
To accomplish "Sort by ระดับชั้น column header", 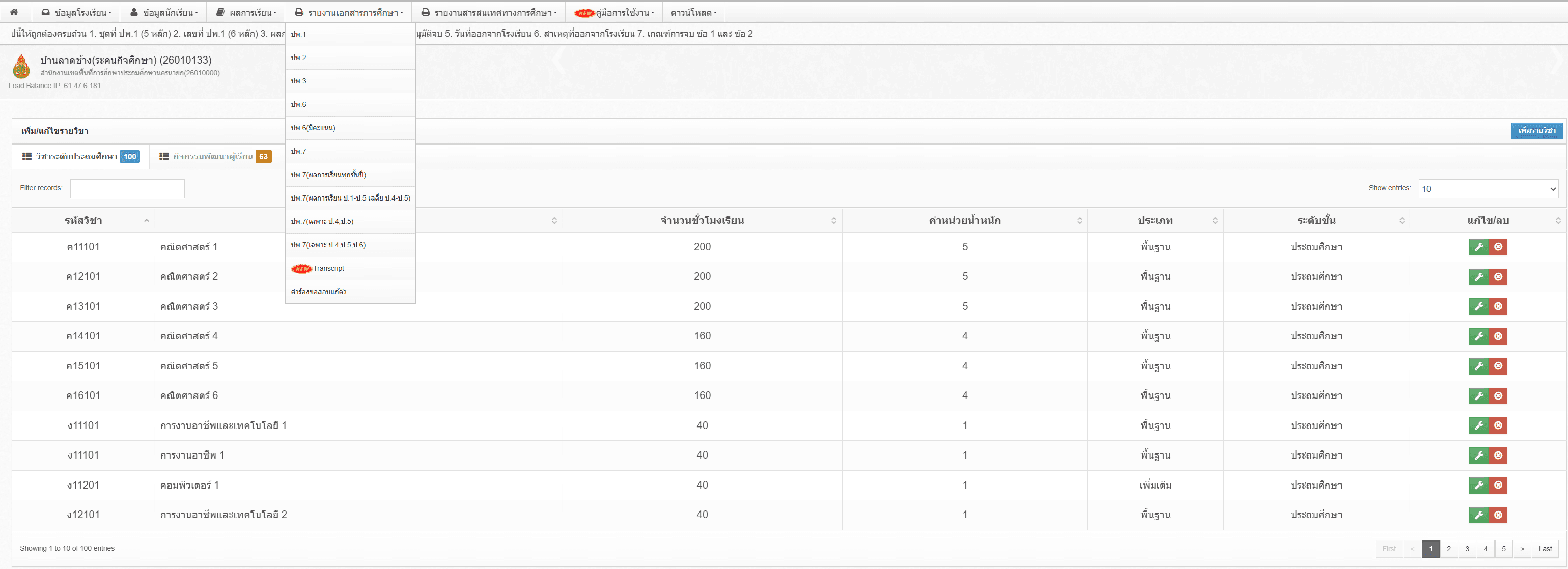I will tap(1316, 220).
